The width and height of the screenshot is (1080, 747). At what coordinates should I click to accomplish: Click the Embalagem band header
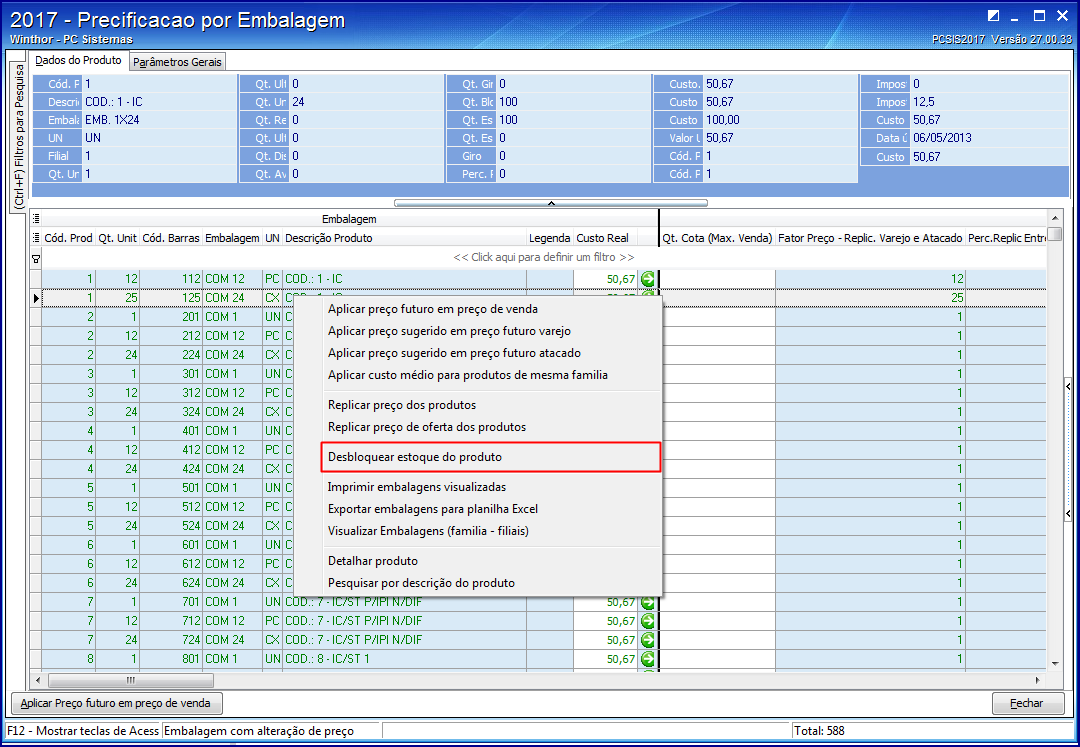[x=349, y=219]
